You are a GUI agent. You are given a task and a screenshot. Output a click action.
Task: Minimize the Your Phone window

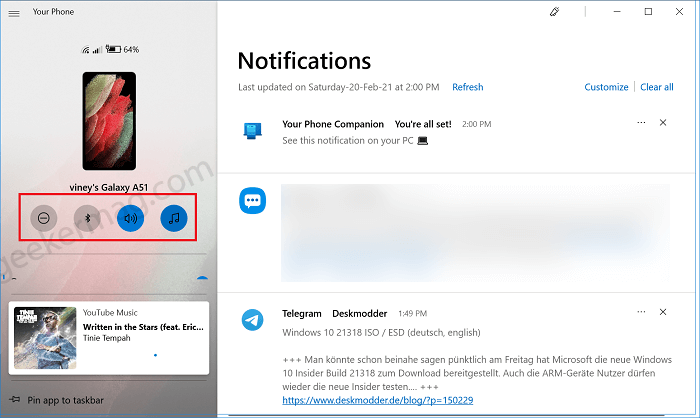617,12
